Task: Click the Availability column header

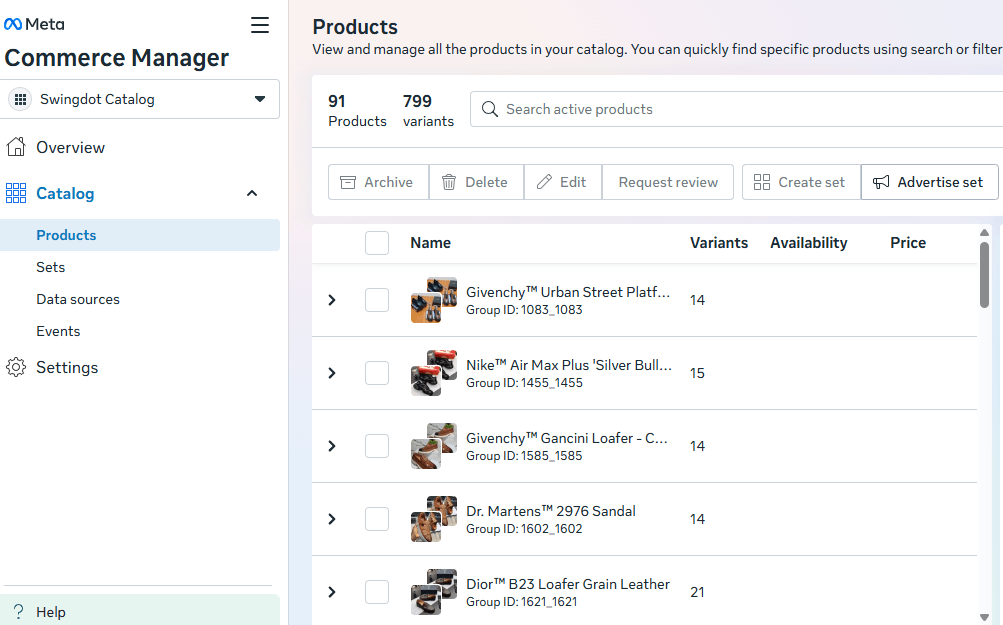Action: click(x=809, y=243)
